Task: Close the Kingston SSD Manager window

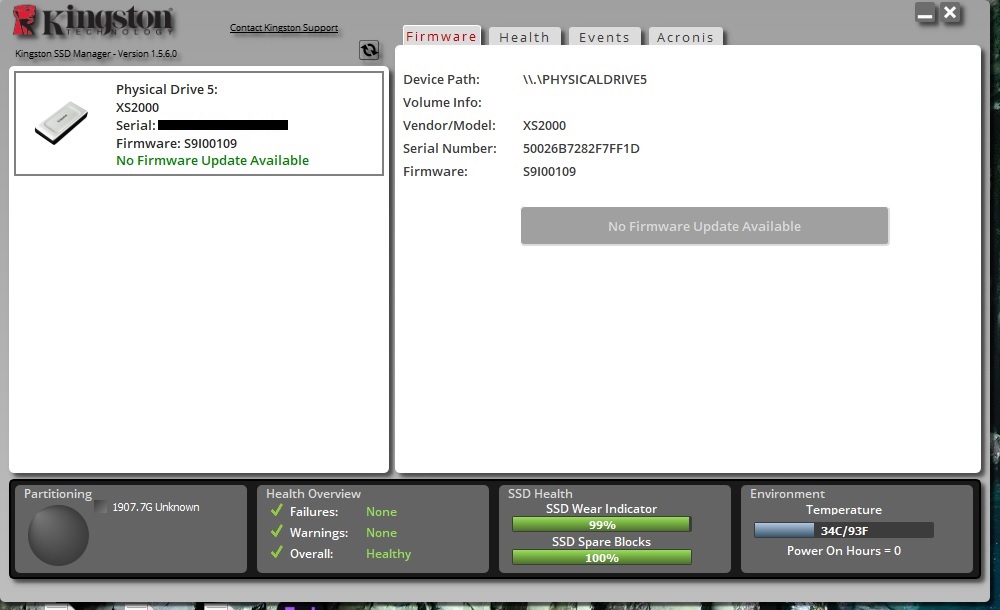Action: point(950,13)
